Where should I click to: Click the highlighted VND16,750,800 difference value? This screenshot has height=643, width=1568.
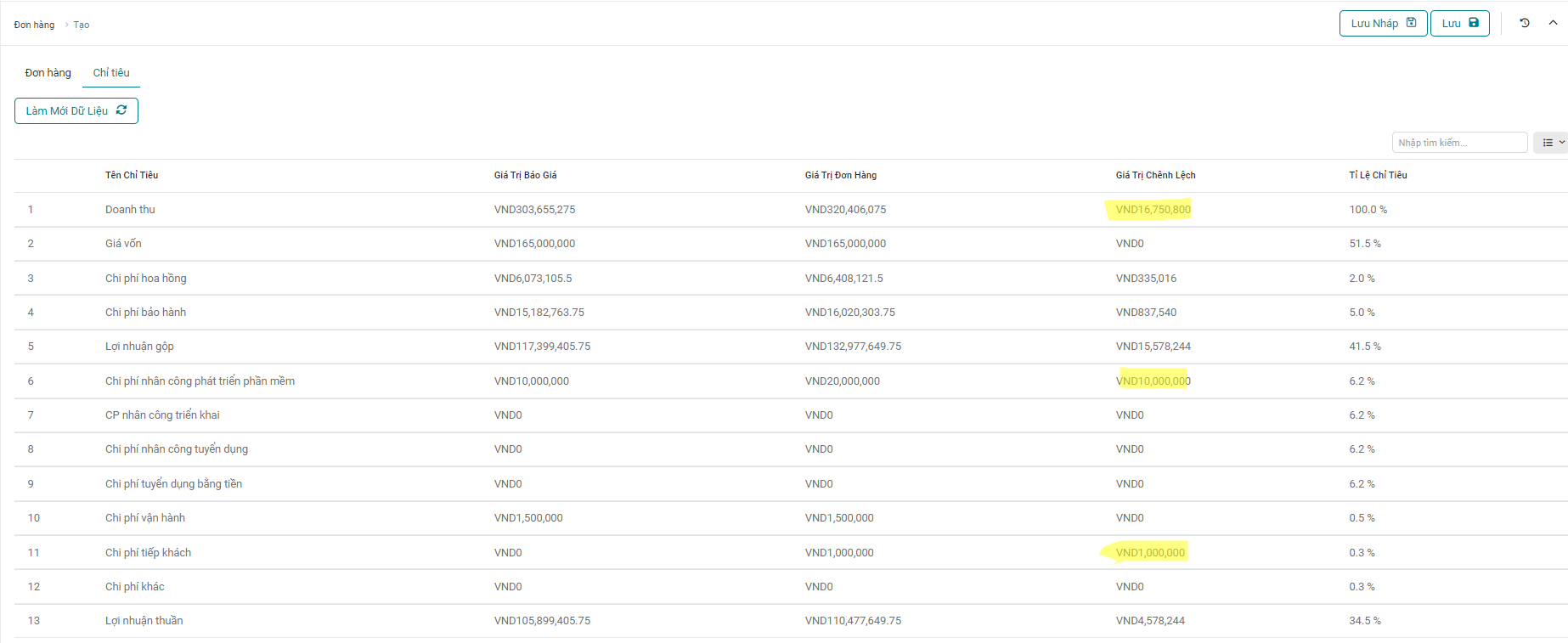pos(1153,210)
